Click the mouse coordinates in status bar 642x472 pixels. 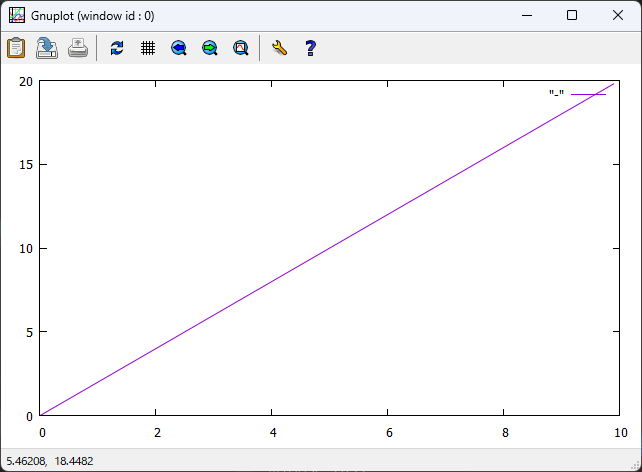(50, 461)
